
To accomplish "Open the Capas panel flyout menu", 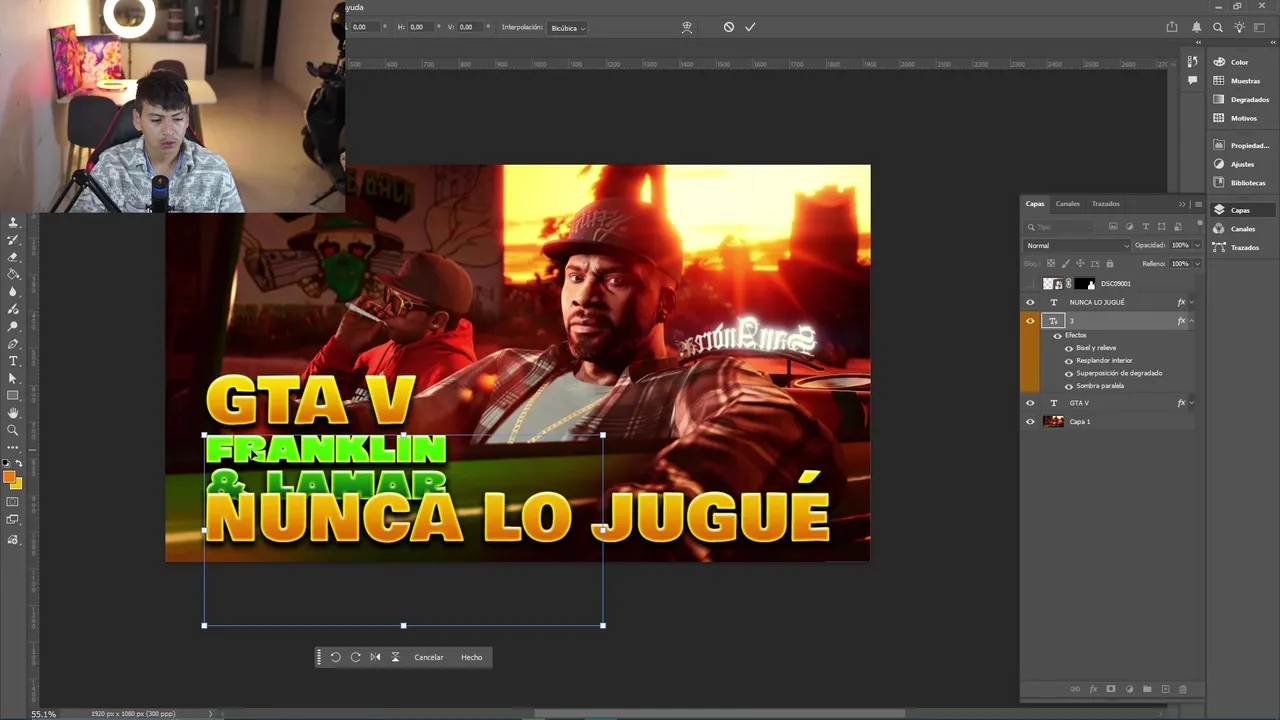I will (x=1198, y=204).
